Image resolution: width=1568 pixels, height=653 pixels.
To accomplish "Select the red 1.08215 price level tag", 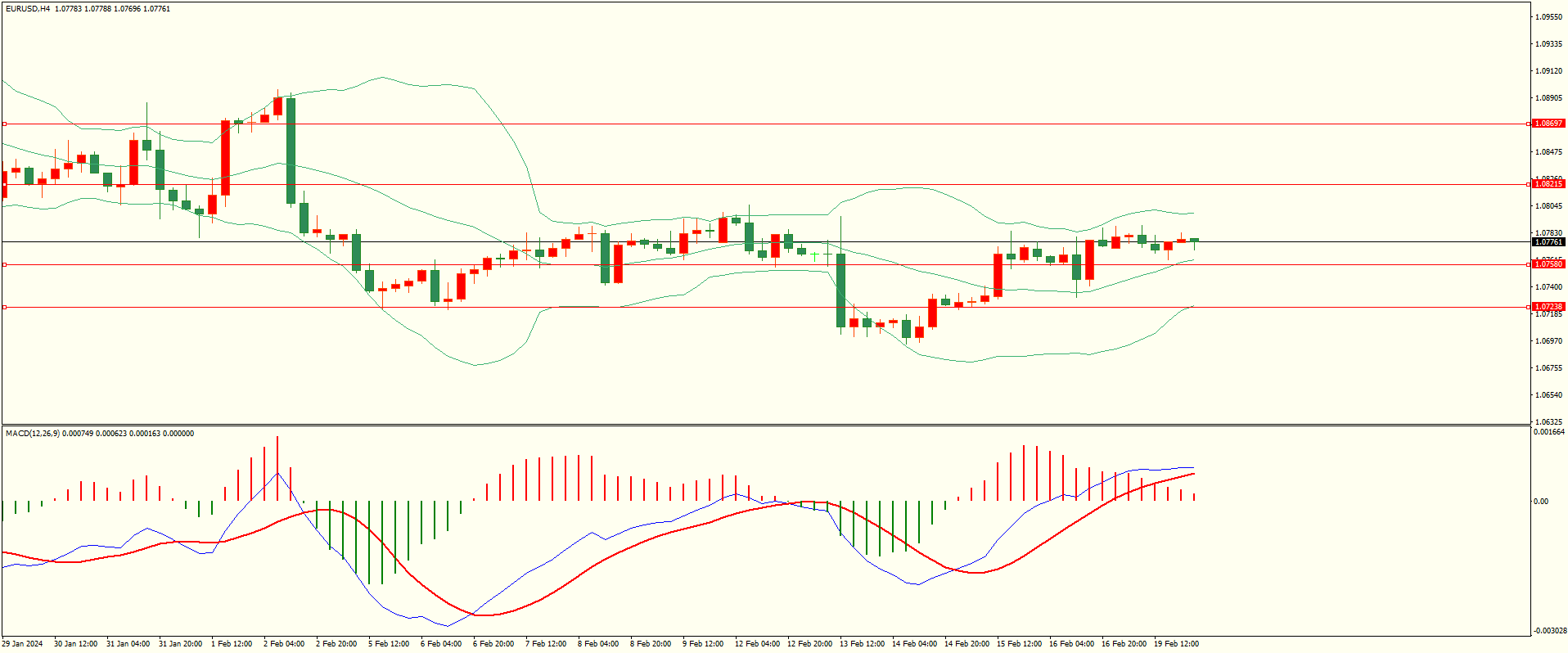I will [1548, 184].
